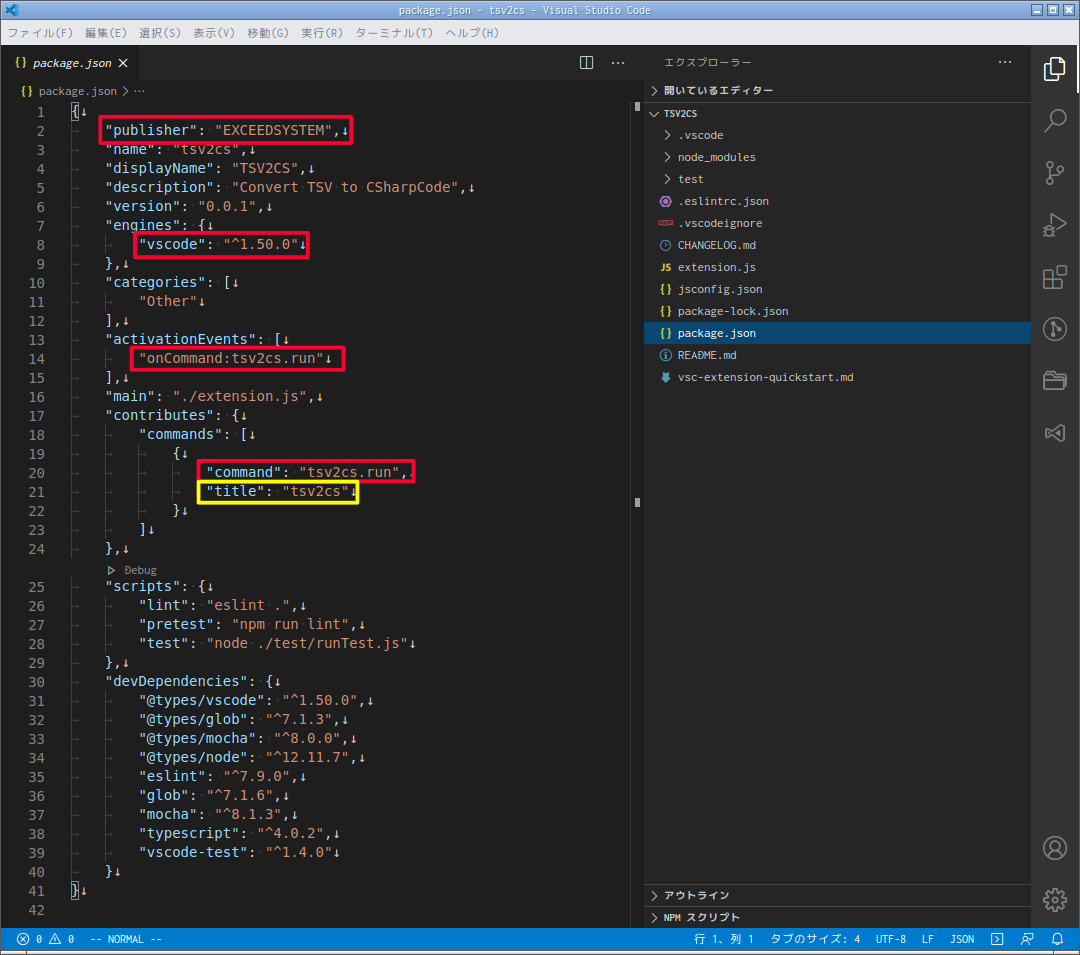Open the Accounts menu icon

(1055, 848)
